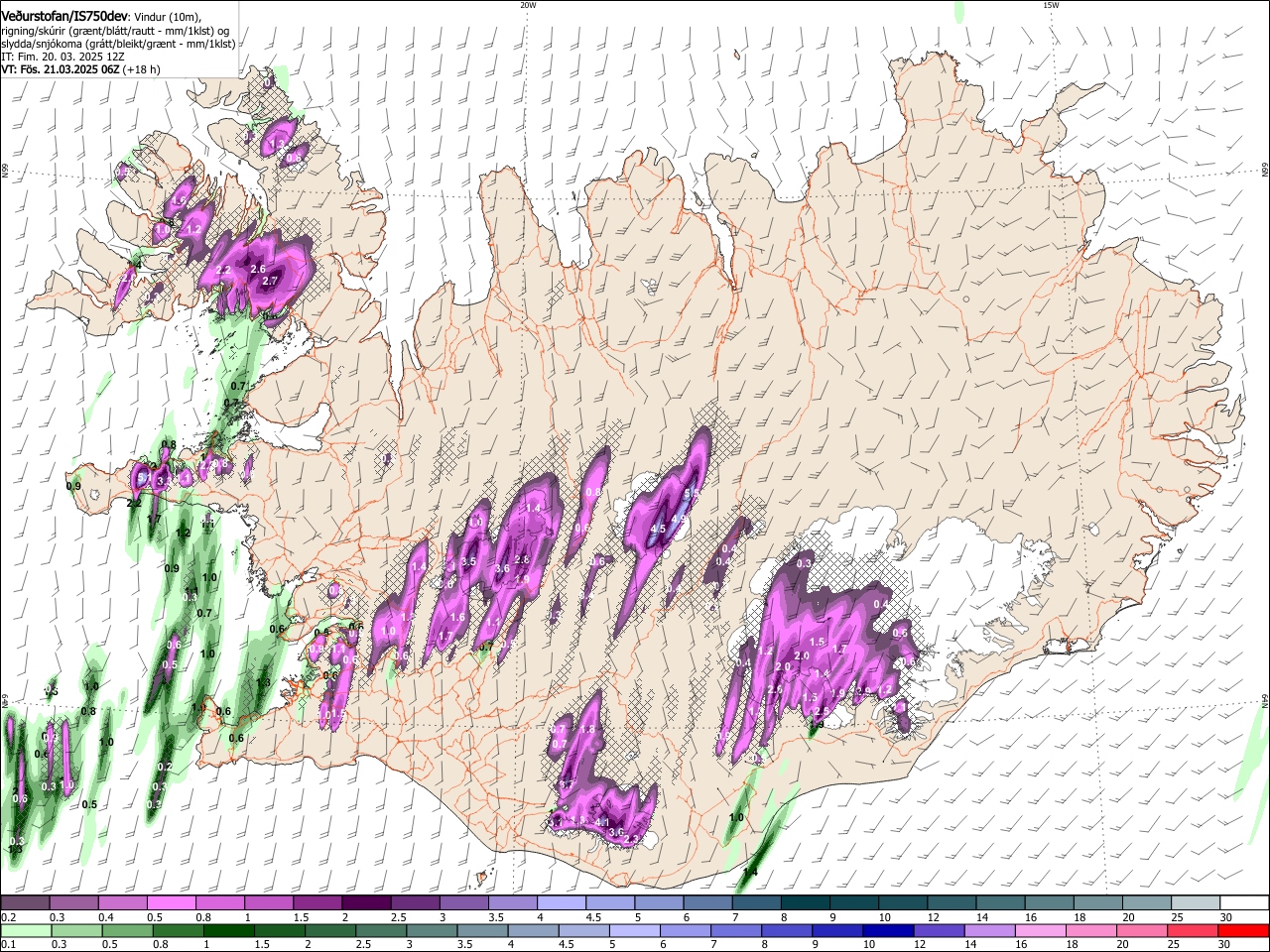Click the light lavender 4 swatch in the upper legend
The height and width of the screenshot is (952, 1270).
tap(562, 902)
